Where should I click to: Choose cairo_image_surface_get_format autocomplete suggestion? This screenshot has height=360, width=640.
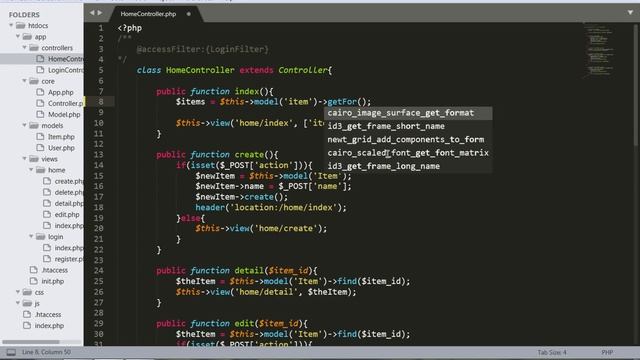point(408,113)
